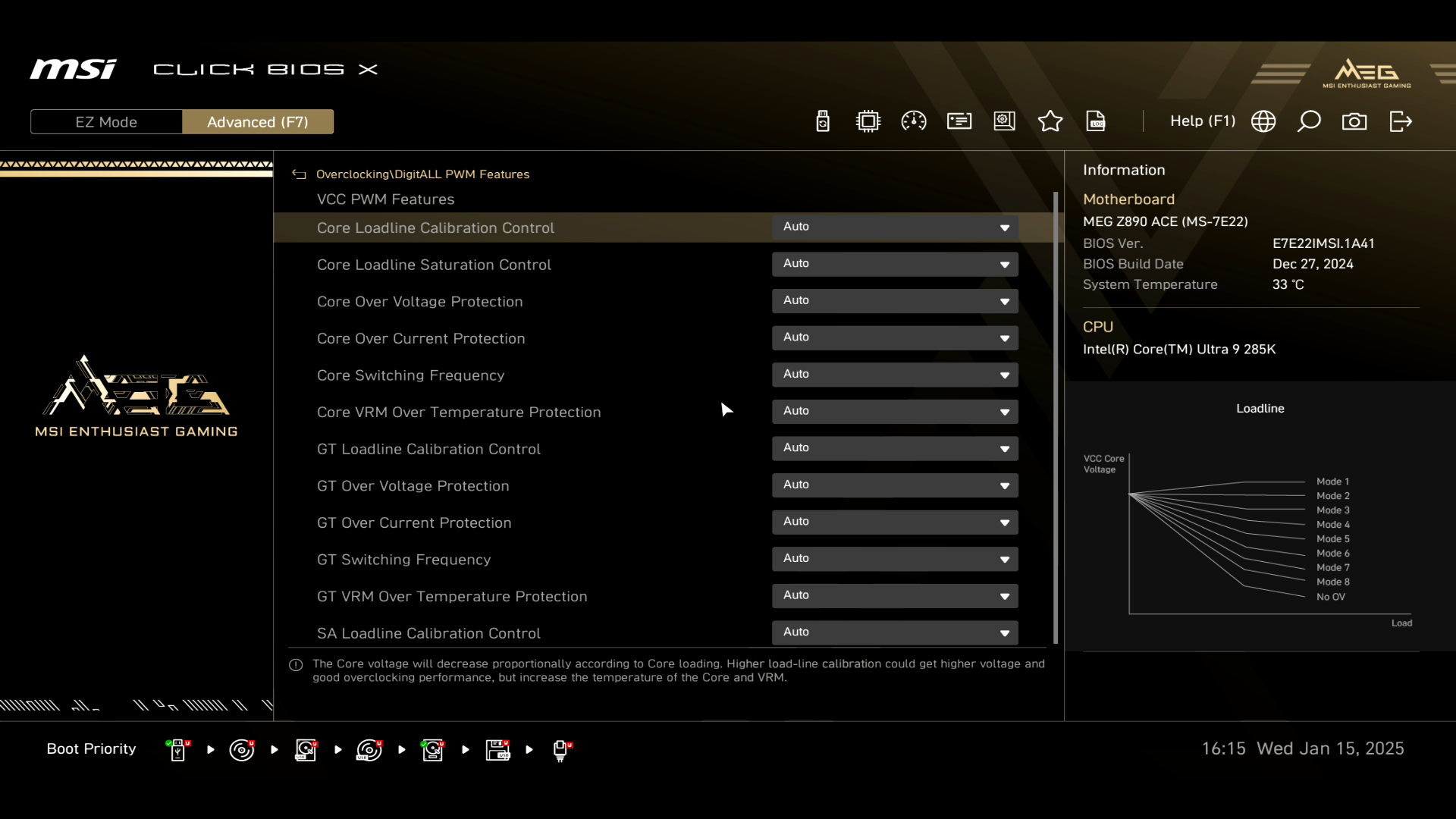
Task: Click the language globe icon
Action: [x=1263, y=121]
